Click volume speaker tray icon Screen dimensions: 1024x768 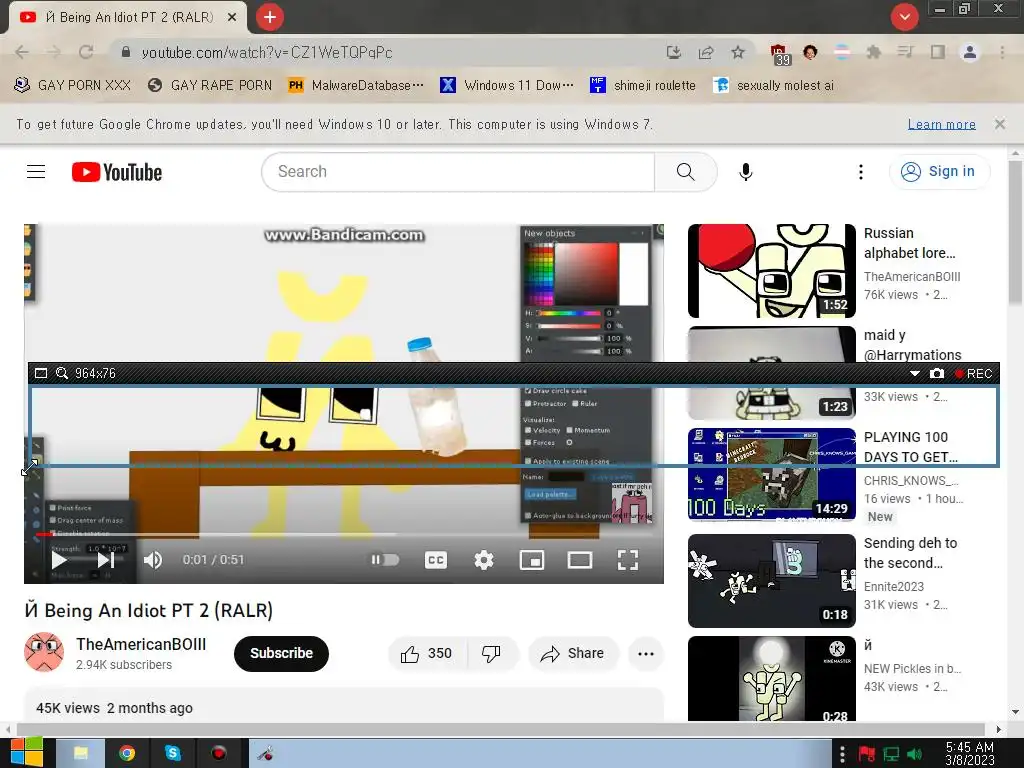click(914, 754)
